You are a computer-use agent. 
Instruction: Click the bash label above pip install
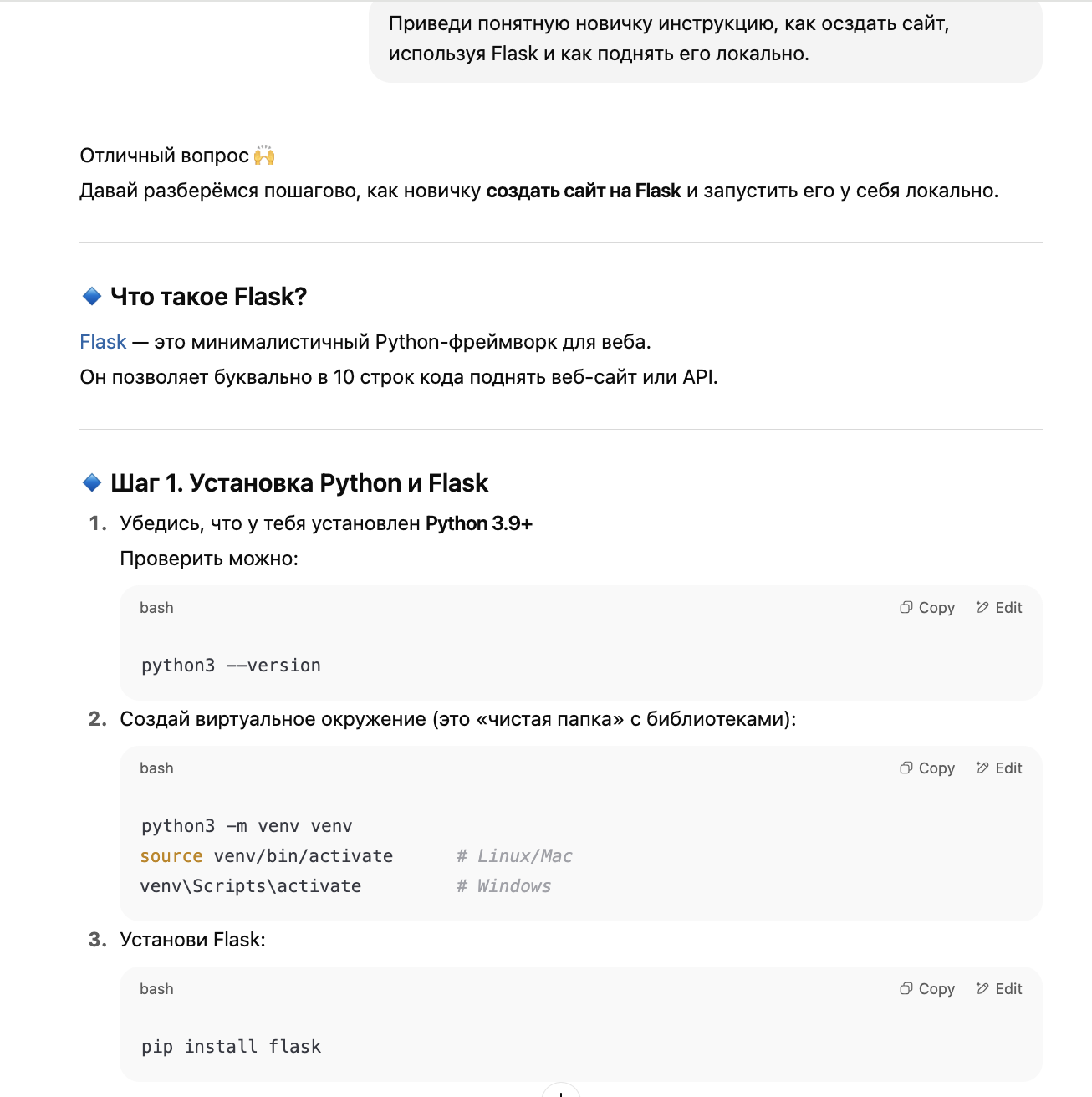coord(156,989)
